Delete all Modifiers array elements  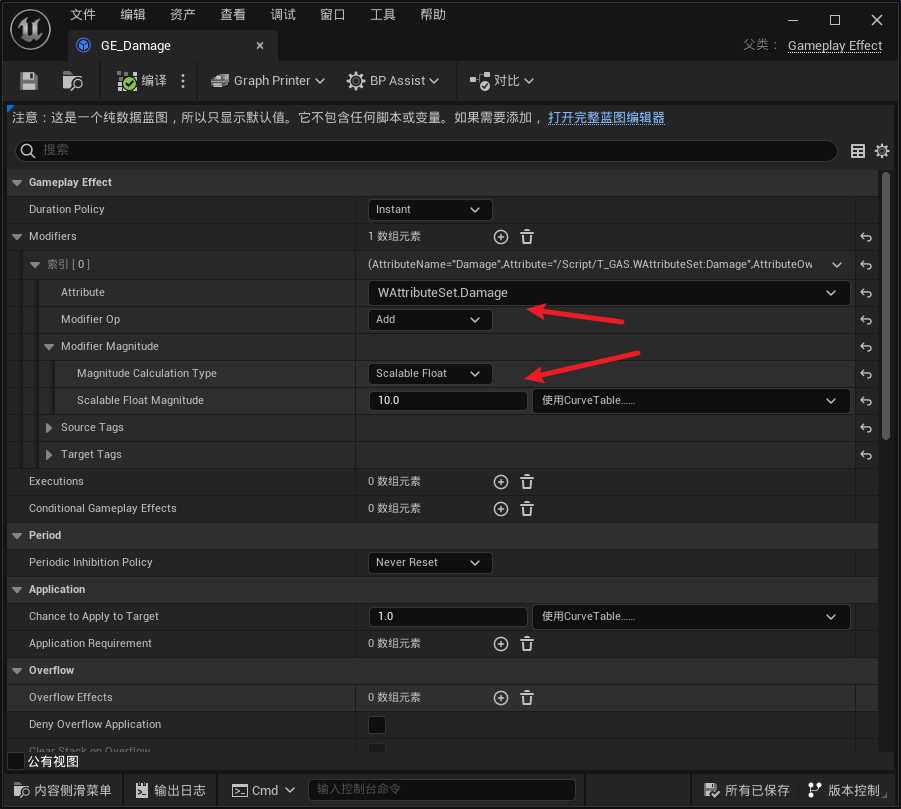[x=527, y=237]
